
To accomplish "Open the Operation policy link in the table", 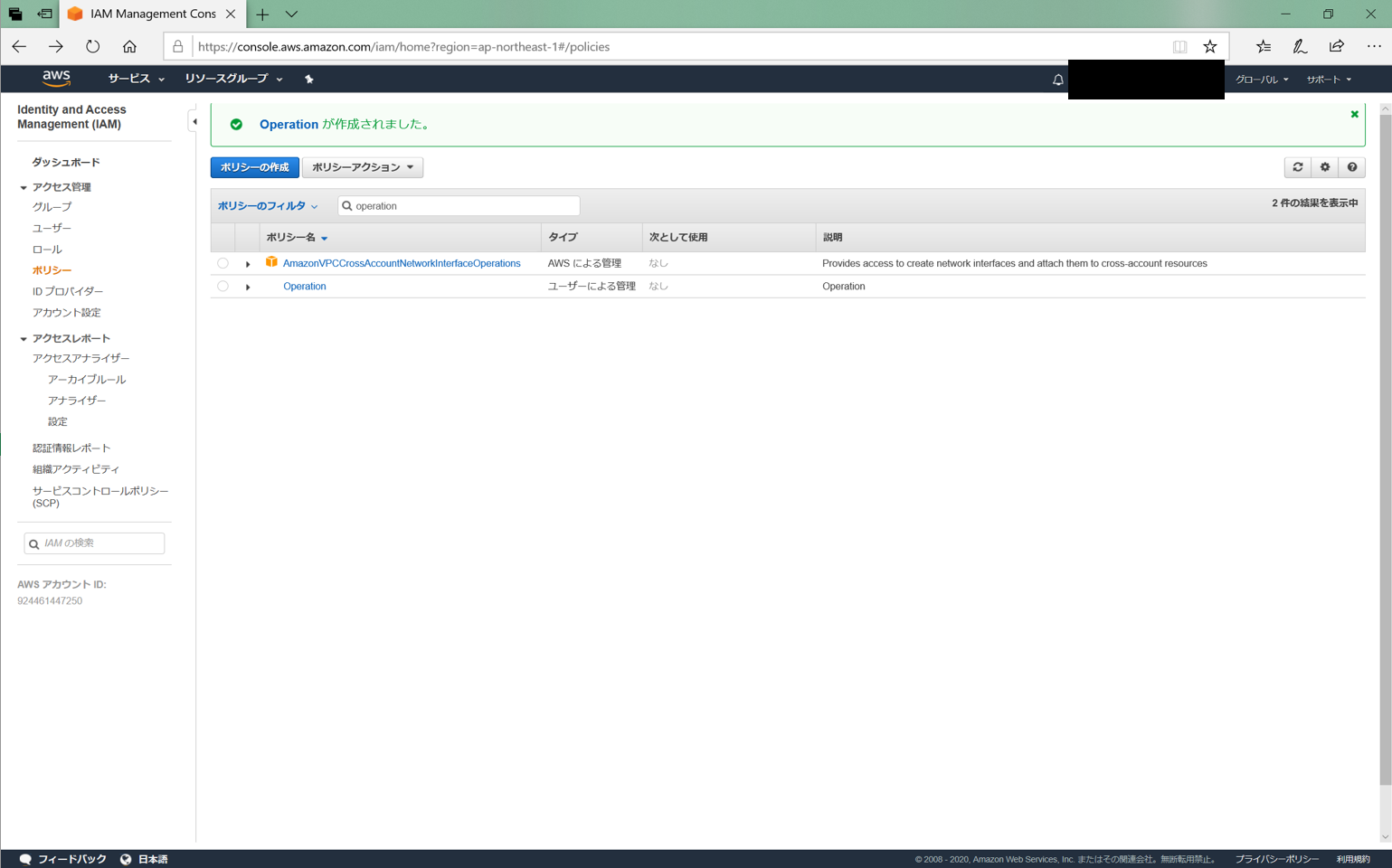I will [x=304, y=286].
